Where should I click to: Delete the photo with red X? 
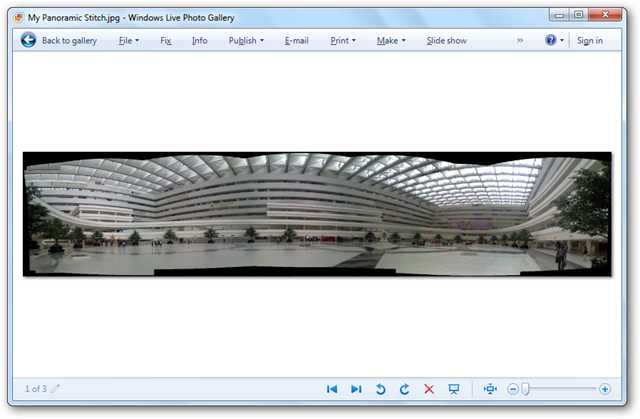429,389
